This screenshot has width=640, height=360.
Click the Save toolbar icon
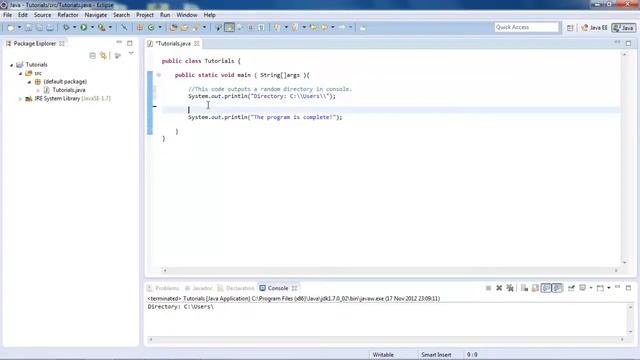click(28, 27)
